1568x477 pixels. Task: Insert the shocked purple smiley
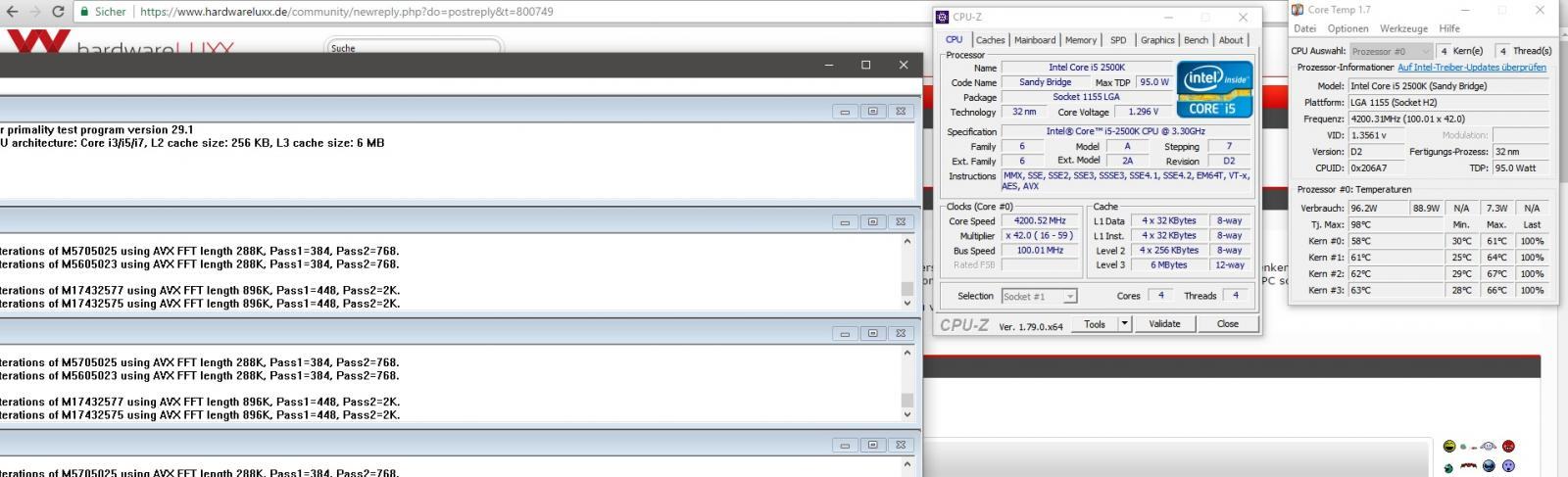coord(1508,466)
